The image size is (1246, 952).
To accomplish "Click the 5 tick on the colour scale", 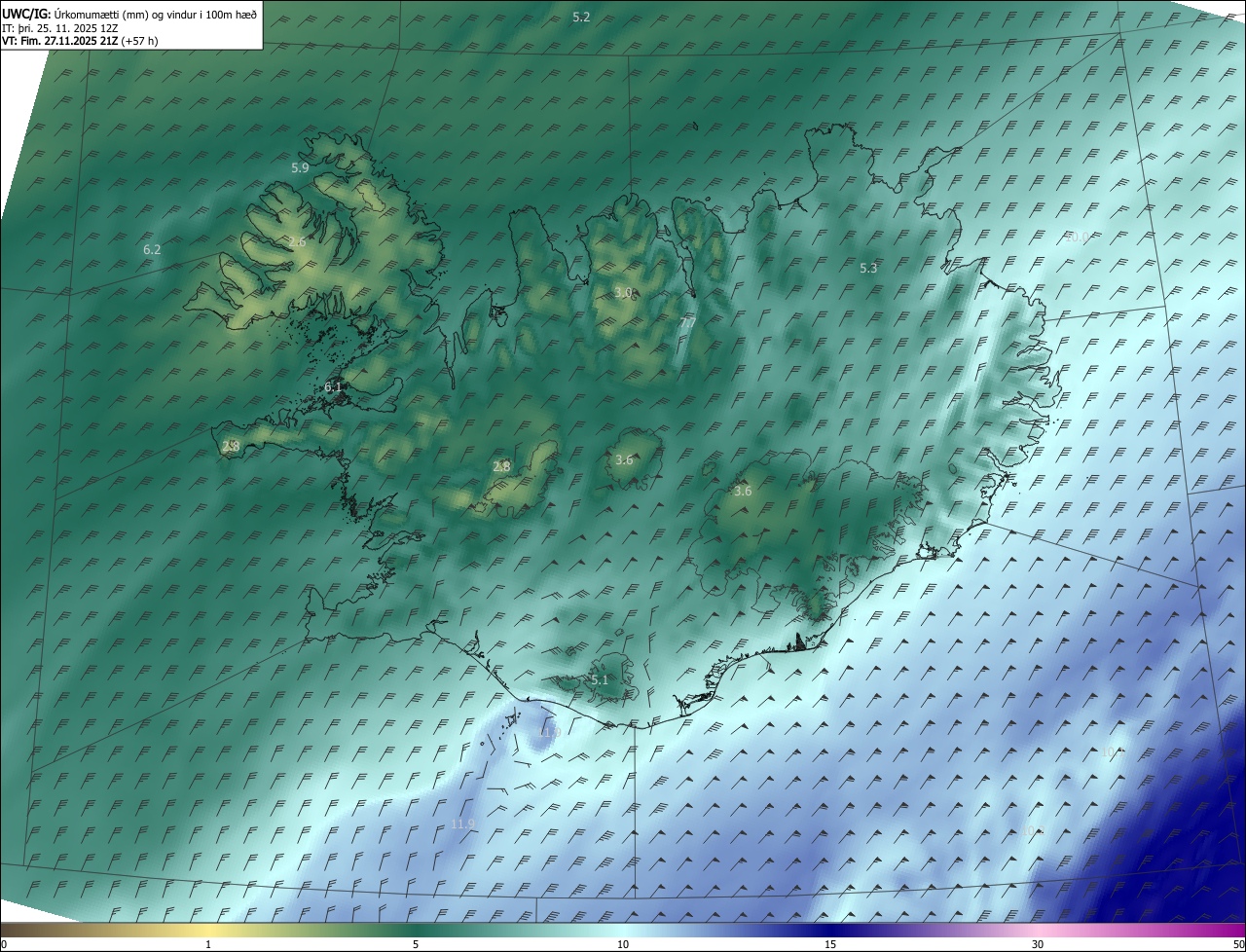I will (416, 944).
